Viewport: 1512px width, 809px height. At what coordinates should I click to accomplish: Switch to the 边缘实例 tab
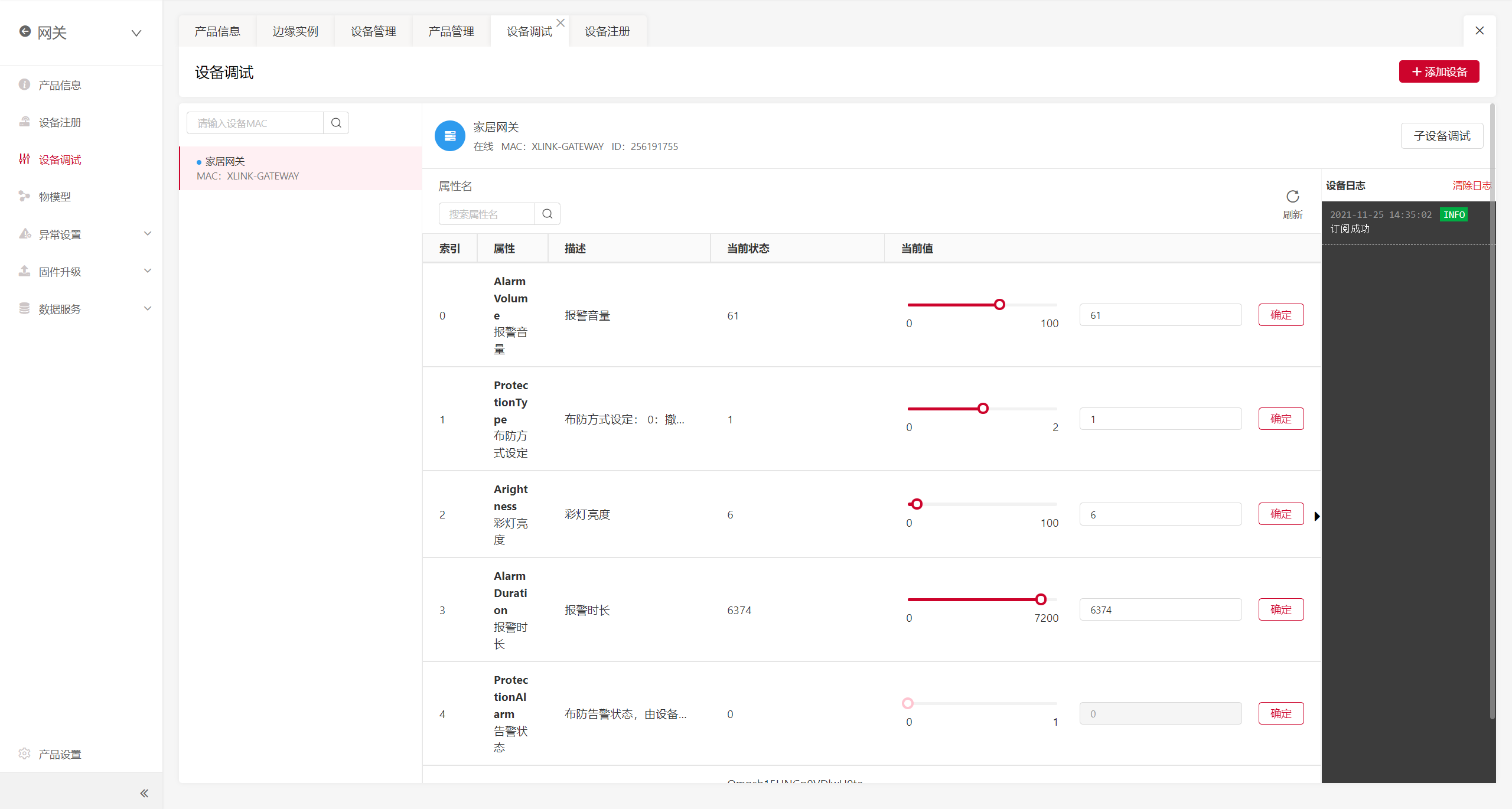295,31
